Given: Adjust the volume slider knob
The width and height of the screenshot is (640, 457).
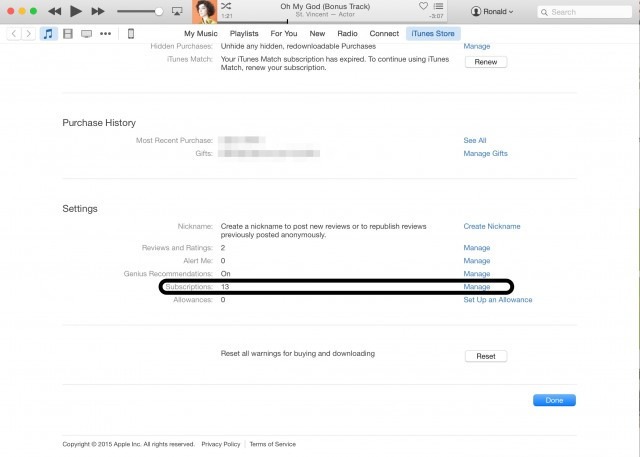Looking at the screenshot, I should click(159, 11).
